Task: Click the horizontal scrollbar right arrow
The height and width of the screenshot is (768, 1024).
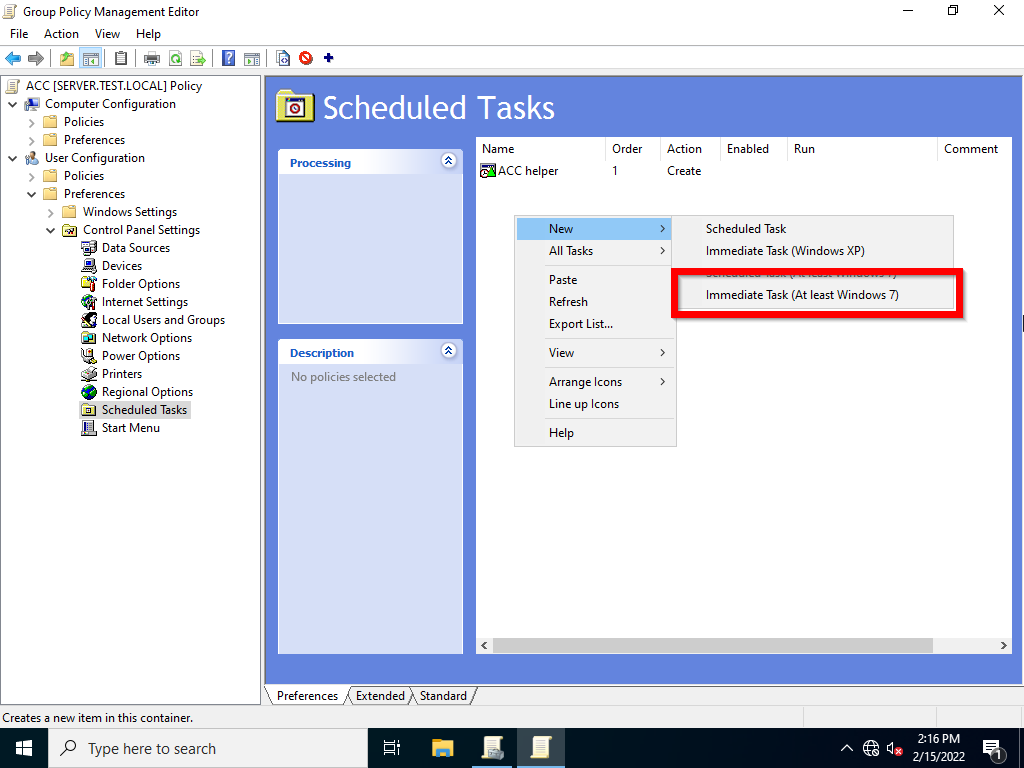Action: 1004,645
